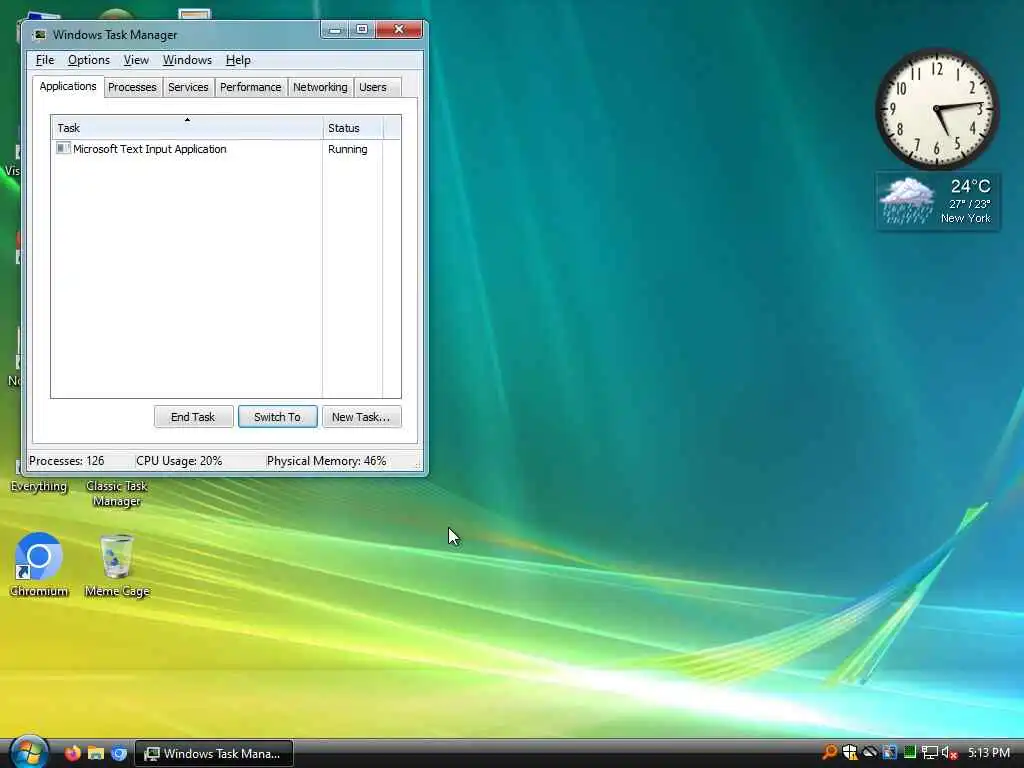Click the Windows Task Manager taskbar button
Screen dimensions: 1024x768
214,754
